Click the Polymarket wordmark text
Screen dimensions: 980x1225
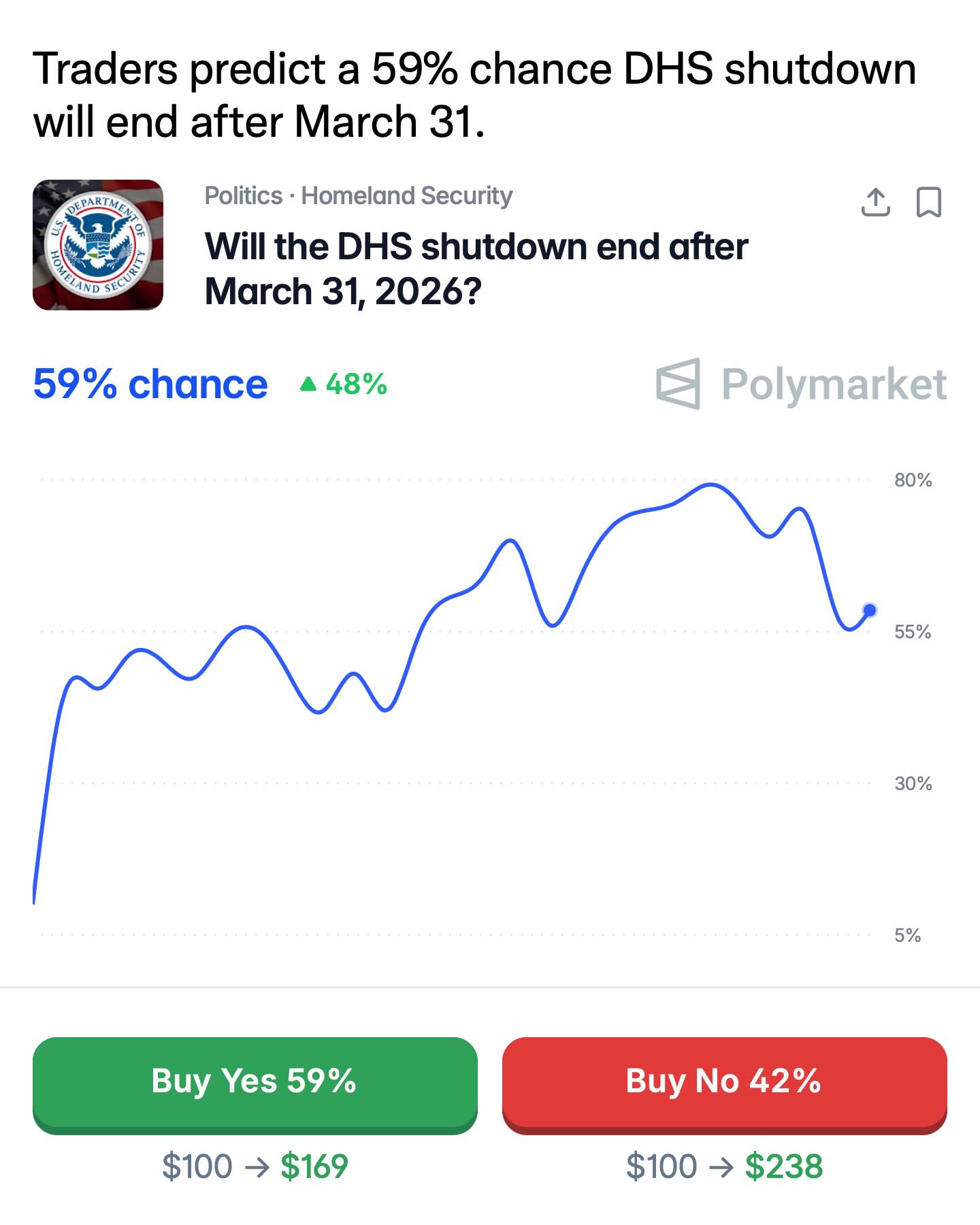click(x=834, y=385)
